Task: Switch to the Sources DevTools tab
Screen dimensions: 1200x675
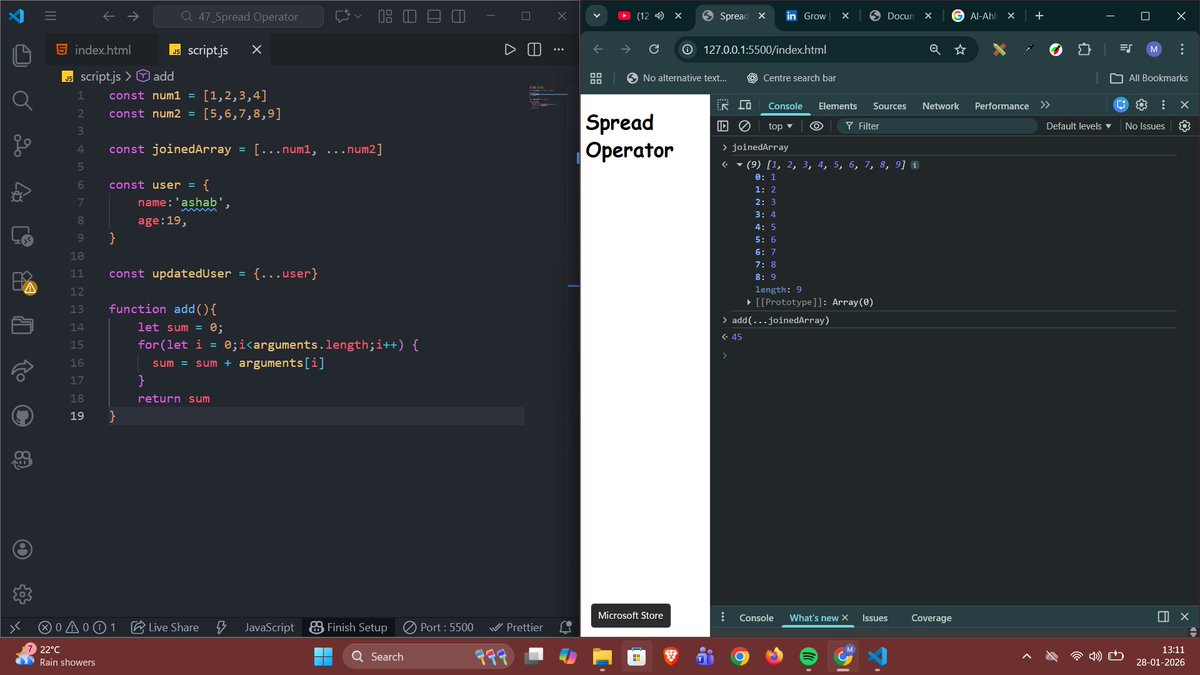Action: click(x=889, y=106)
